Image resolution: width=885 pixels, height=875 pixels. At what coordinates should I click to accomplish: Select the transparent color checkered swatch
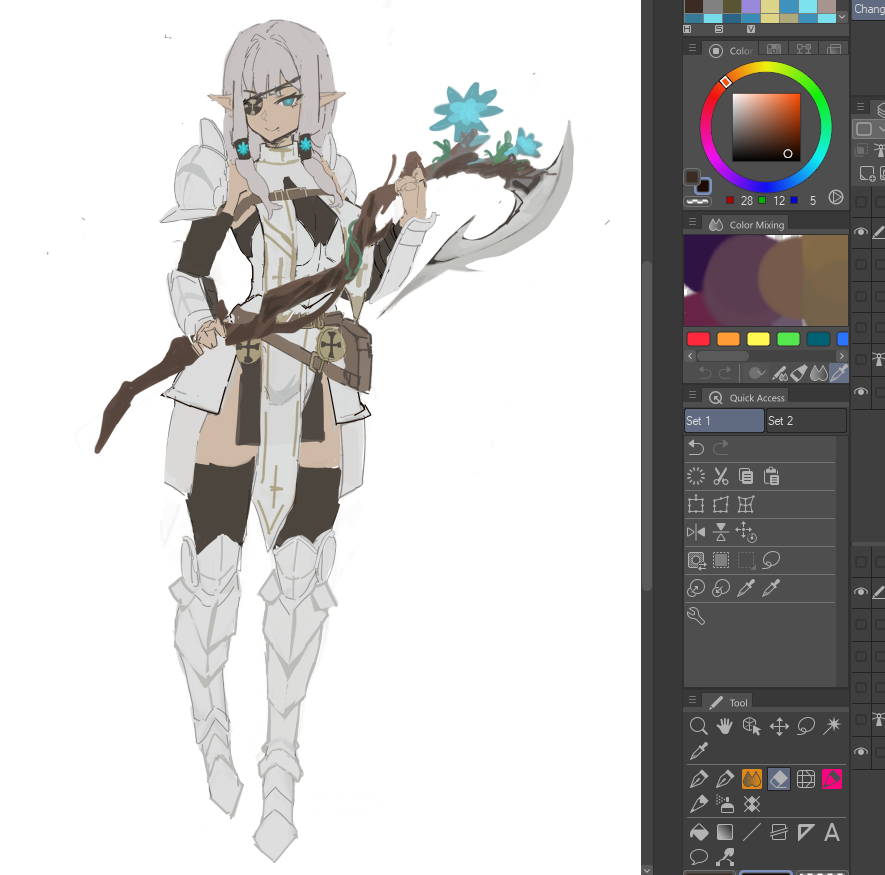(698, 201)
